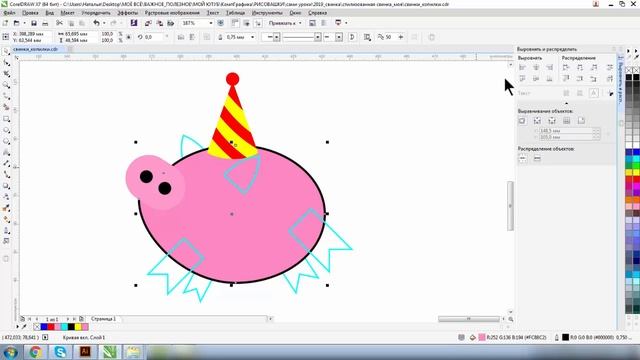Select the Color Eyedropper tool in the toolbox
Image resolution: width=640 pixels, height=360 pixels.
[6, 208]
